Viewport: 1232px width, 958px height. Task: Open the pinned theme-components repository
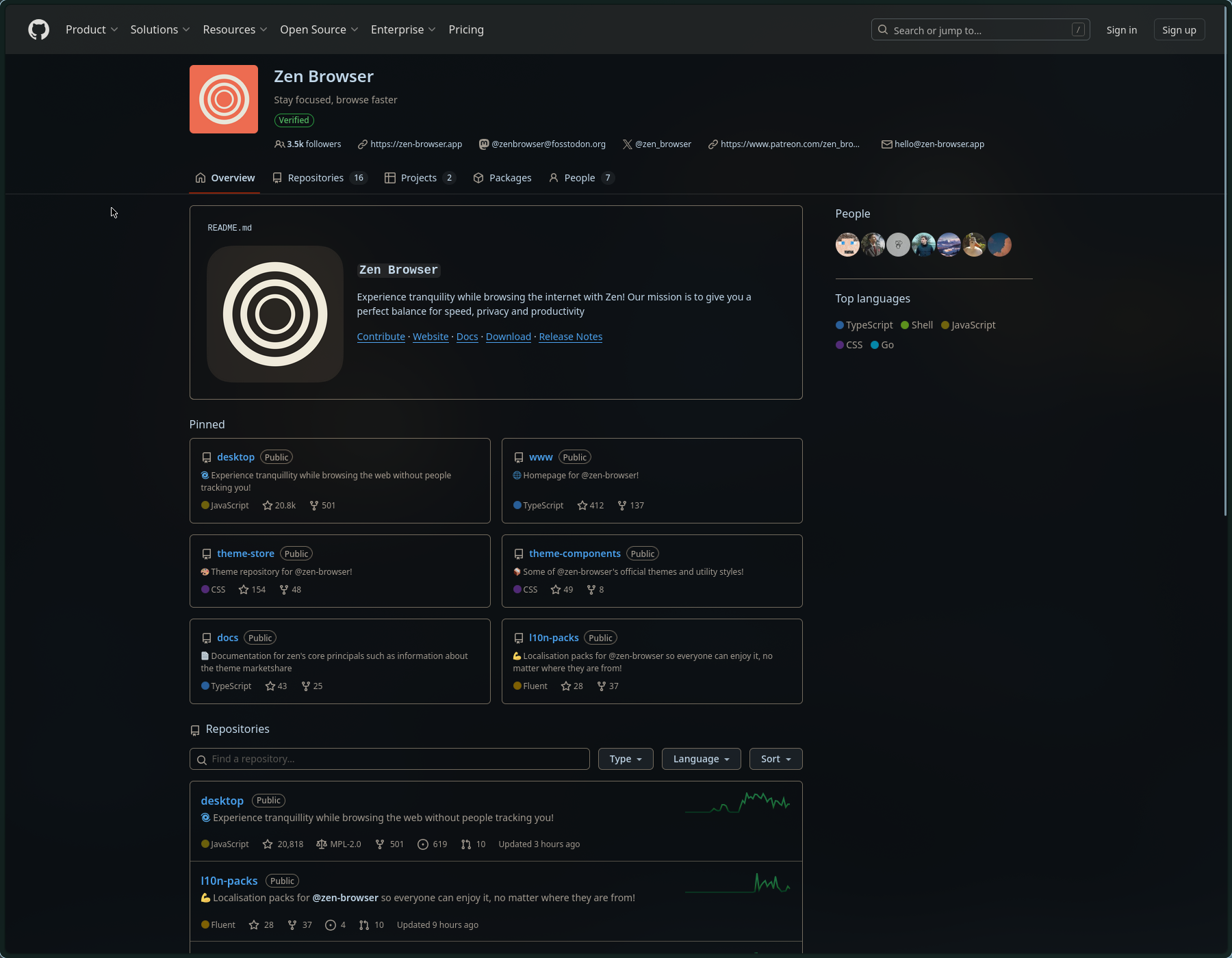coord(575,554)
